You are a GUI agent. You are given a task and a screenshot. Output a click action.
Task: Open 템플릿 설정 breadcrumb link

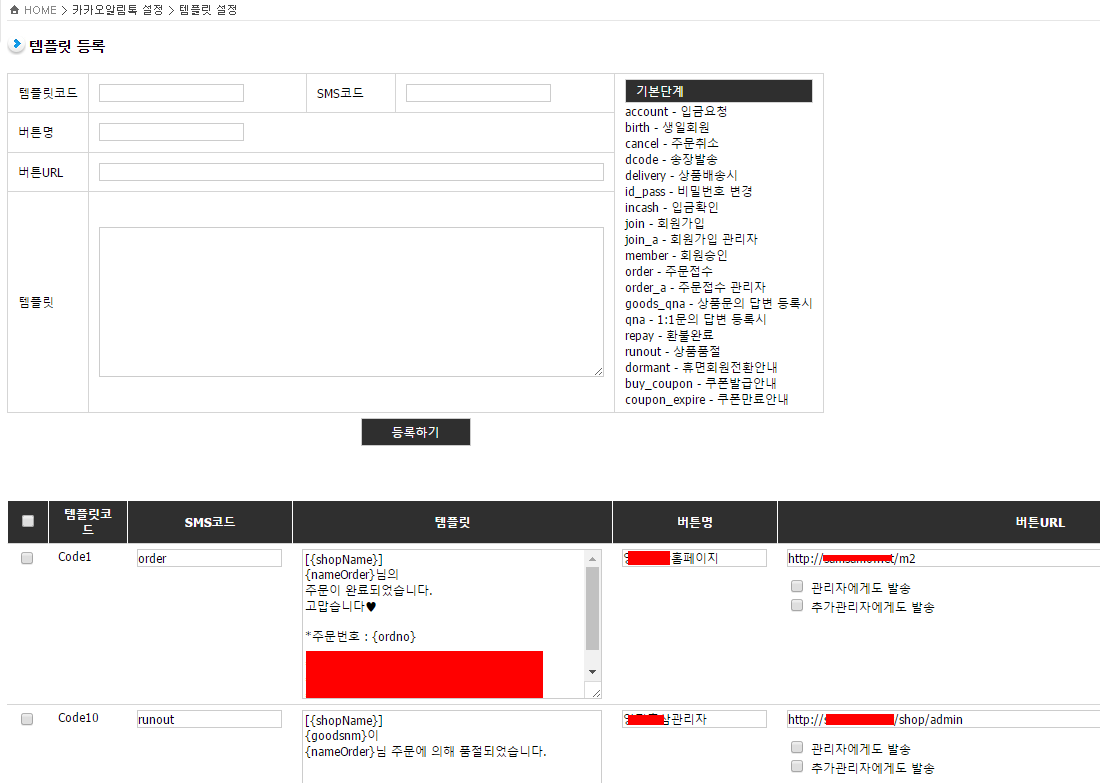click(x=208, y=9)
